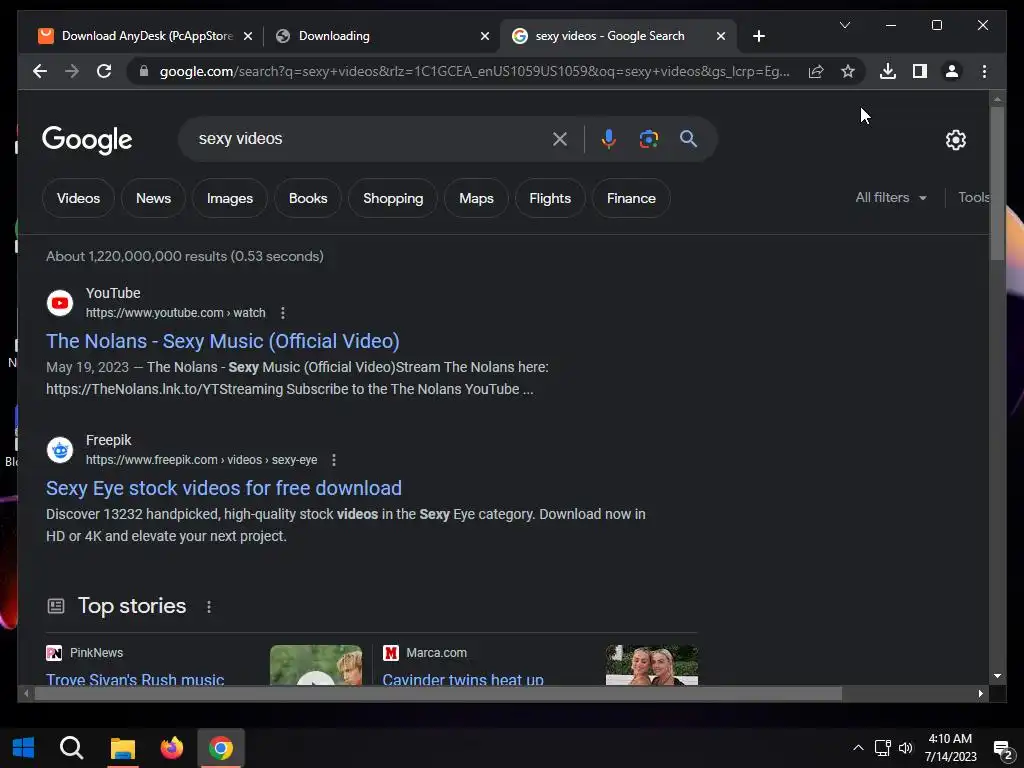Filter results by Images
Screen dimensions: 1024x768
click(x=230, y=198)
